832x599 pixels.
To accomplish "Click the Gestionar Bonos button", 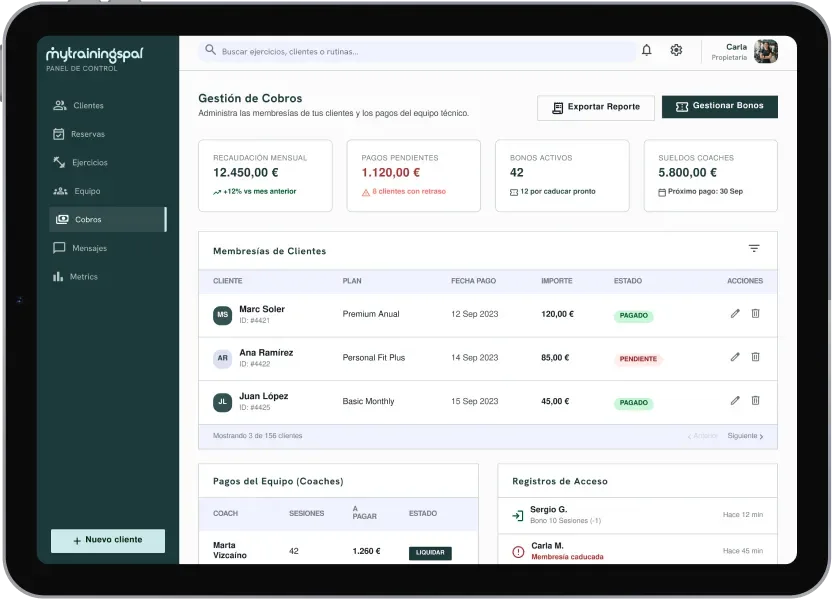I will click(x=720, y=107).
